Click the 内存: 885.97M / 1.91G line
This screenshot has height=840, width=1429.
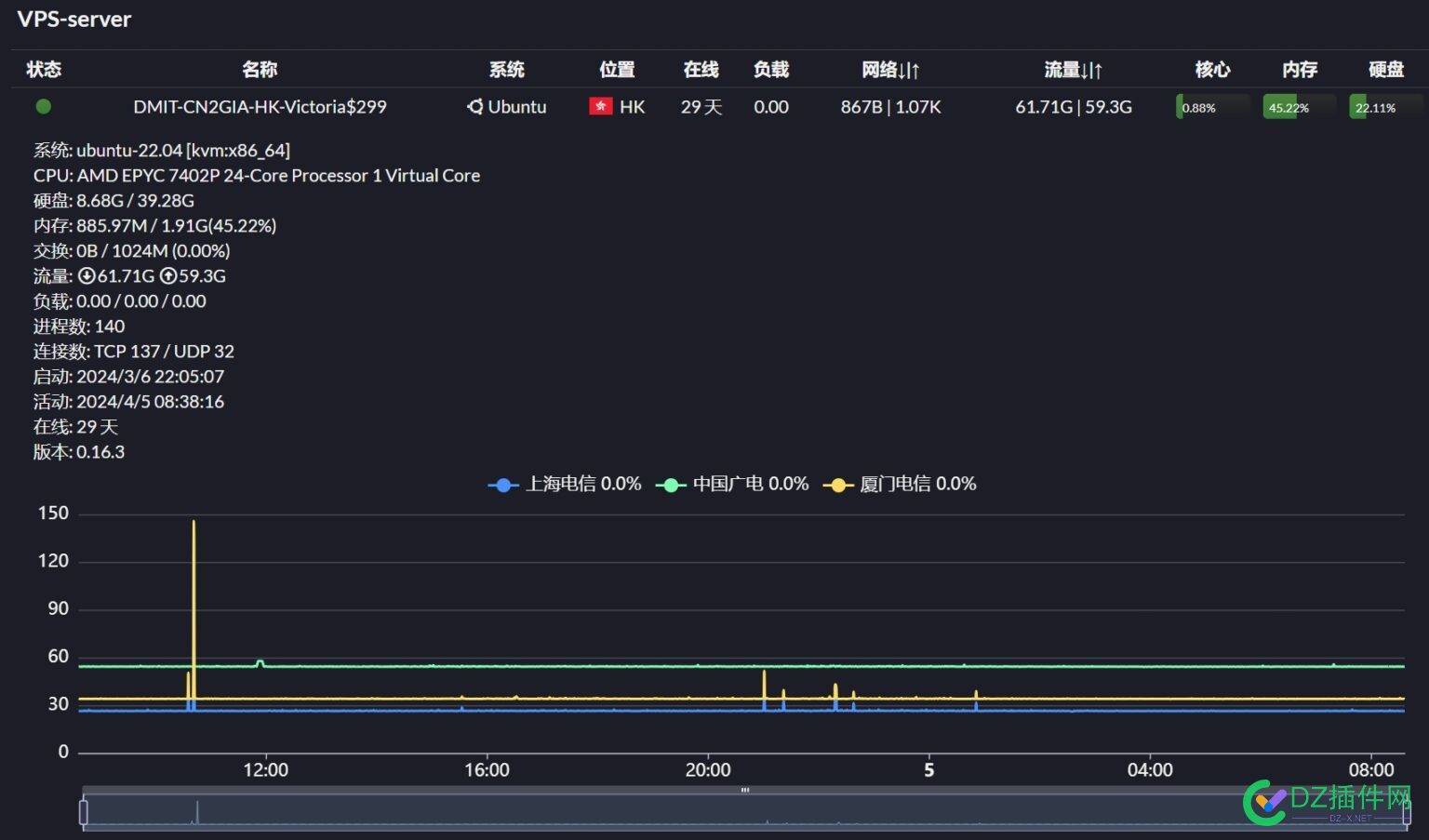[154, 225]
